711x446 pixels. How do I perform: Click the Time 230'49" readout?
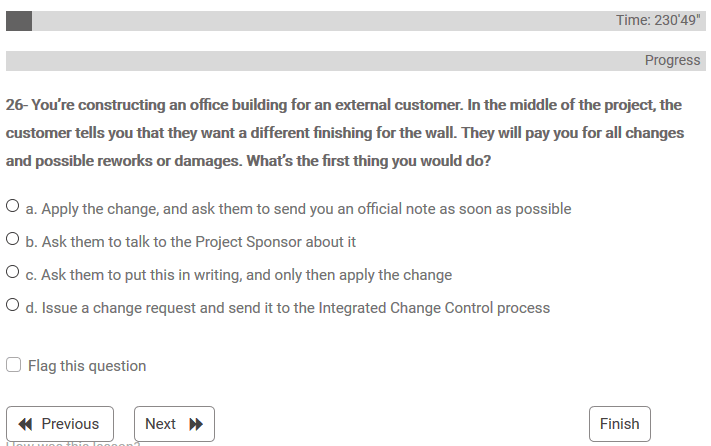coord(658,21)
